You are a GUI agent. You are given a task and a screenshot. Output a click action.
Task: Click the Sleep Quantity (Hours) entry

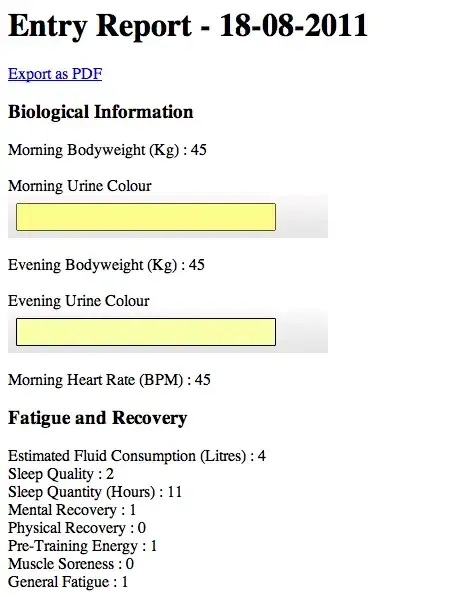(95, 492)
